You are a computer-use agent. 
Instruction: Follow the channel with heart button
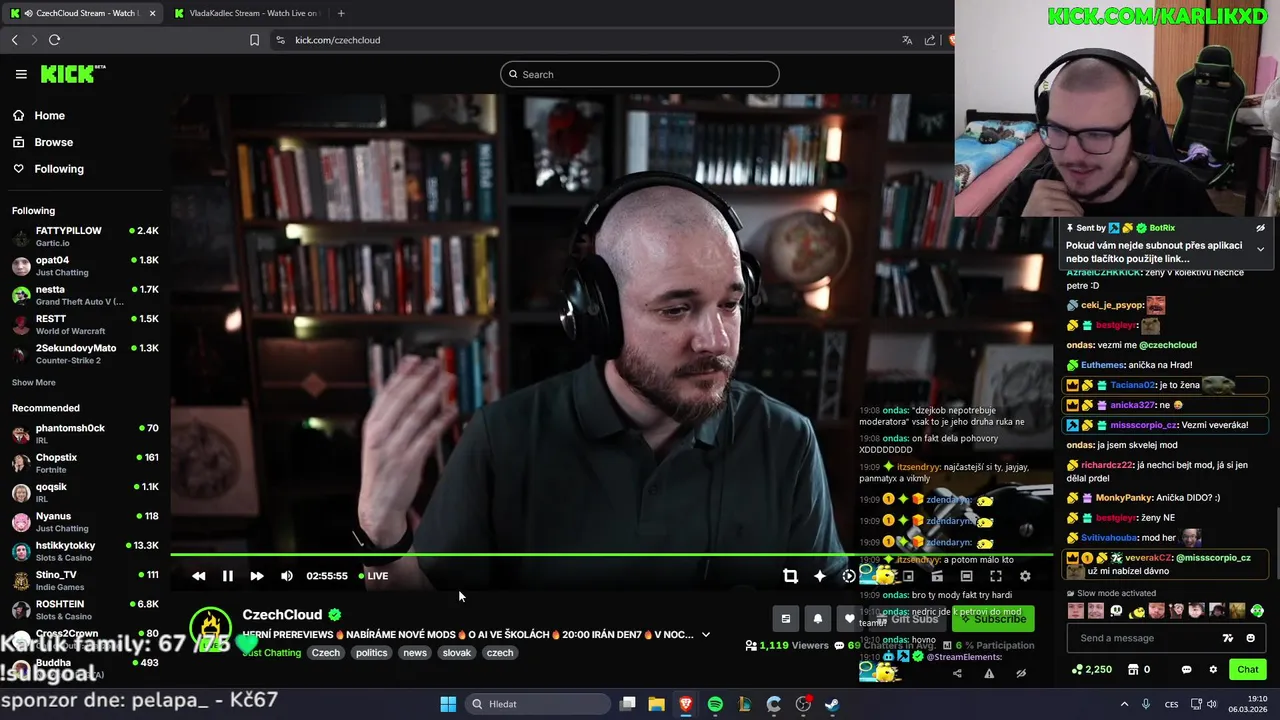pos(849,619)
